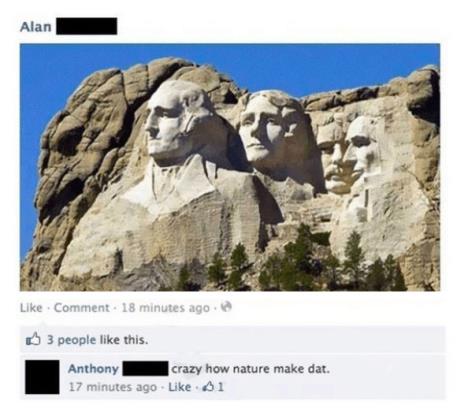Open the like count 1 on the comment

coord(221,387)
